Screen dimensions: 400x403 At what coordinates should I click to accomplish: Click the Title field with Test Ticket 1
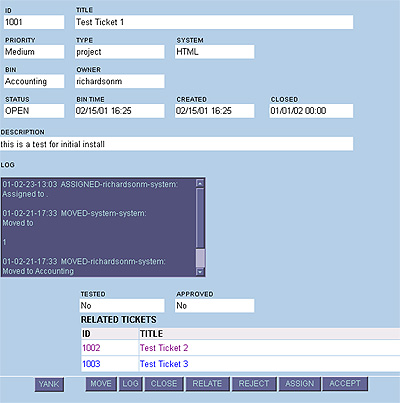pos(214,22)
